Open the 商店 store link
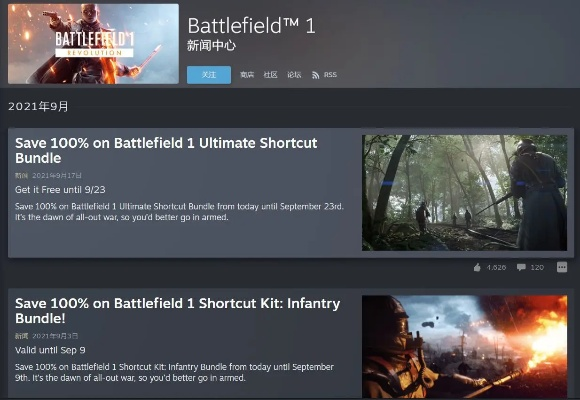The image size is (580, 400). click(247, 75)
